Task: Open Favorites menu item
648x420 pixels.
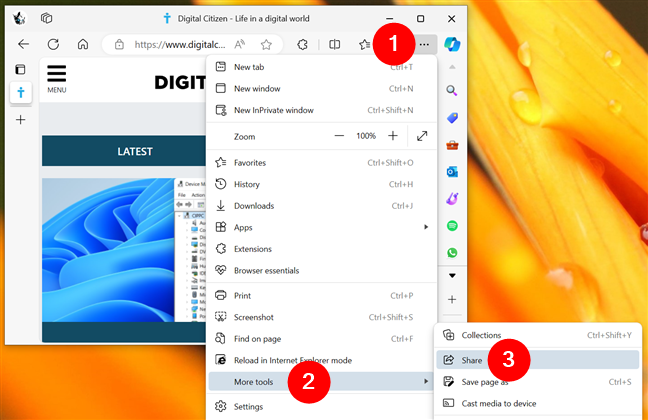Action: coord(321,162)
